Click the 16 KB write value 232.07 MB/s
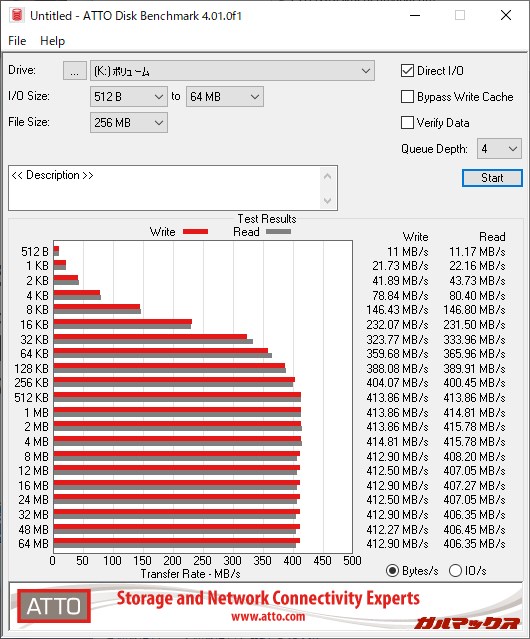Image resolution: width=530 pixels, height=639 pixels. pyautogui.click(x=397, y=325)
